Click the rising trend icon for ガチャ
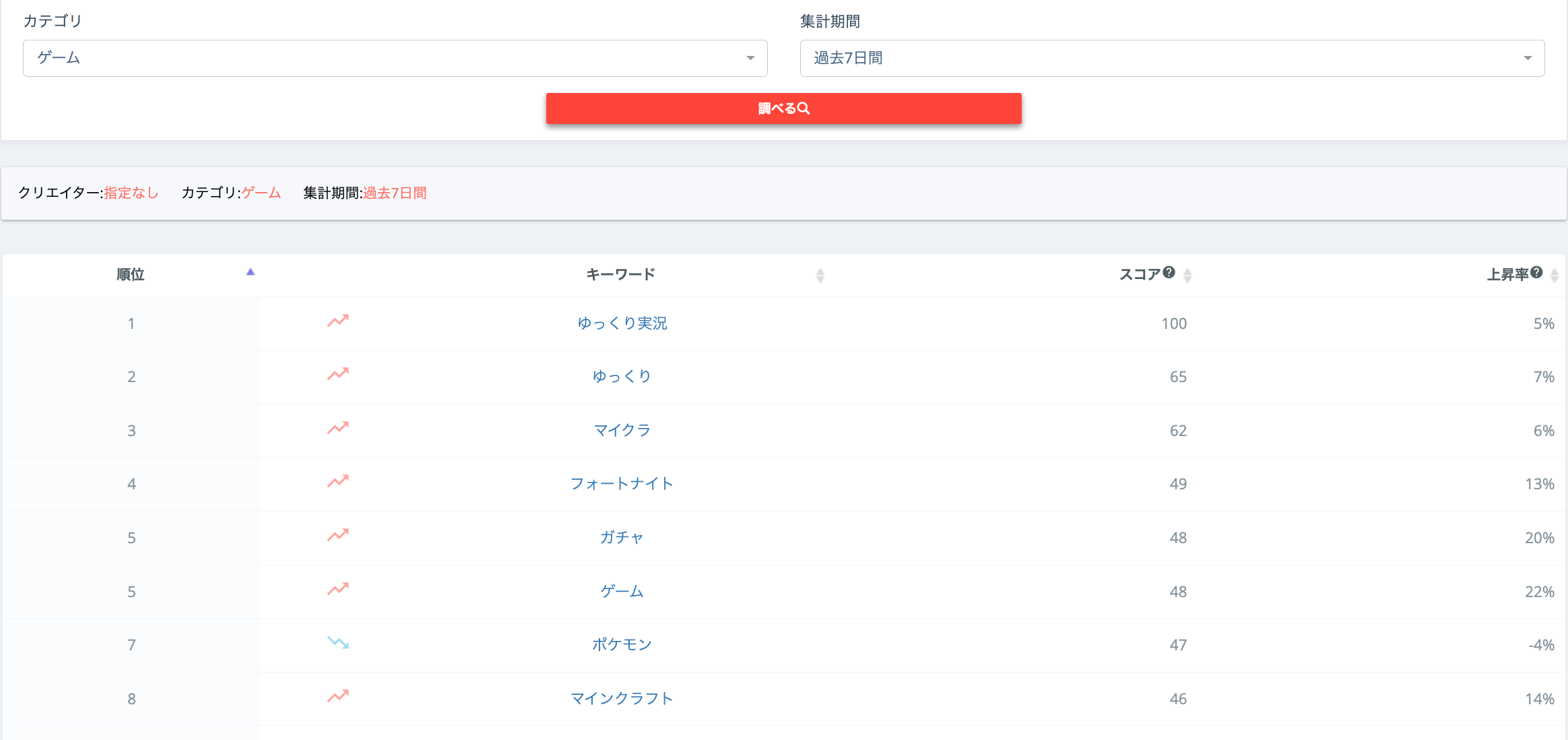This screenshot has height=740, width=1568. (338, 535)
